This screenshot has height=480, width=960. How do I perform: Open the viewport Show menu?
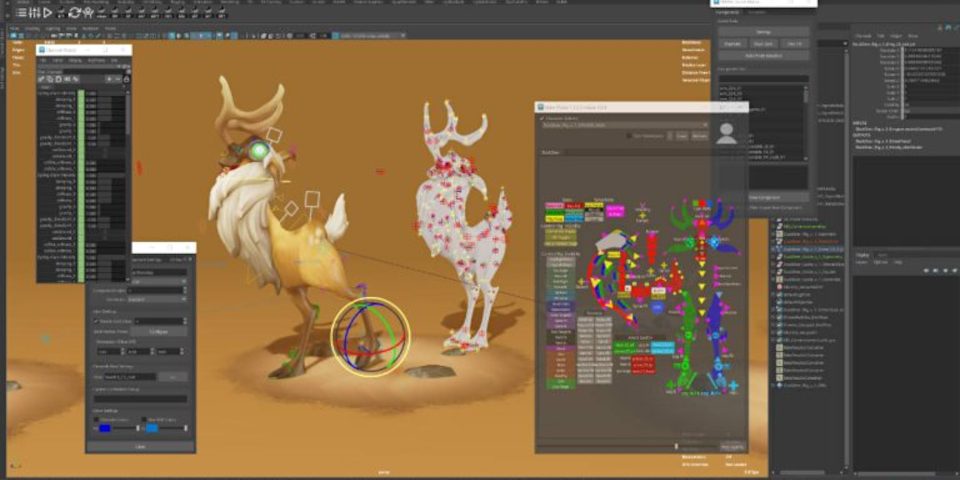point(72,28)
